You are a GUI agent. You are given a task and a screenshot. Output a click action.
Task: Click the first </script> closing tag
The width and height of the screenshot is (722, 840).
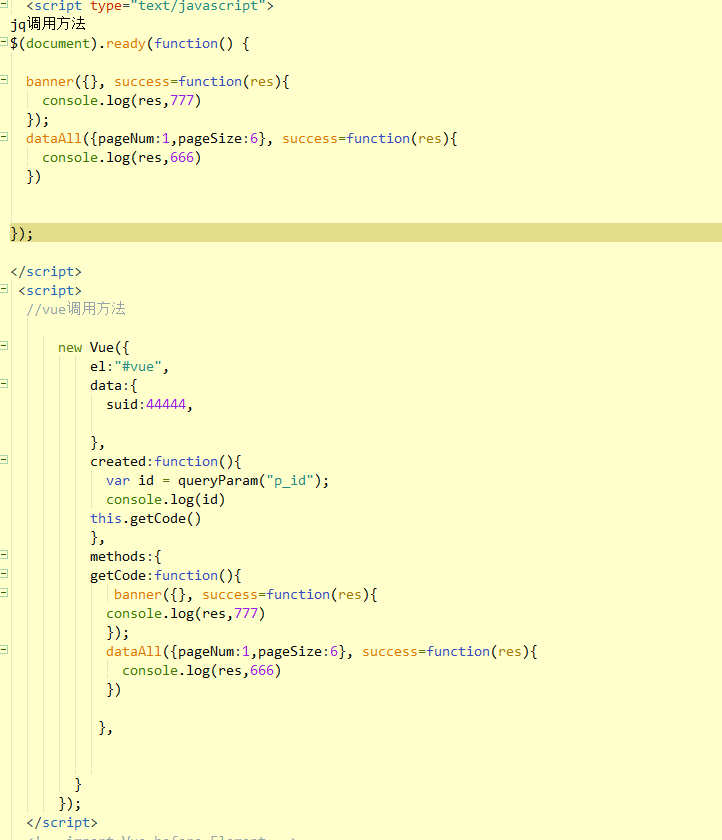[46, 272]
